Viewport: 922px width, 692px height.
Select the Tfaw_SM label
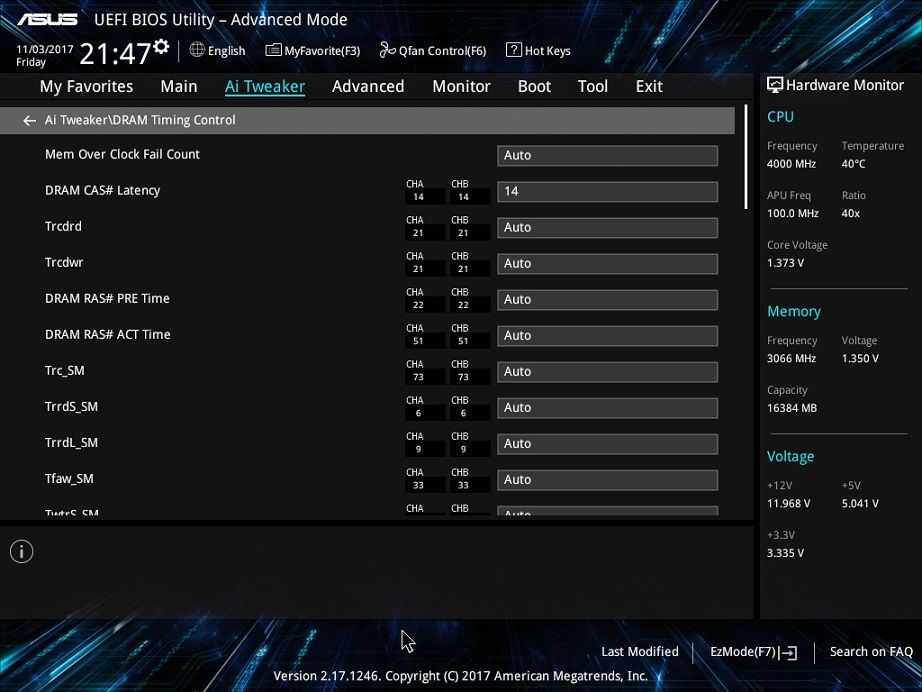69,479
